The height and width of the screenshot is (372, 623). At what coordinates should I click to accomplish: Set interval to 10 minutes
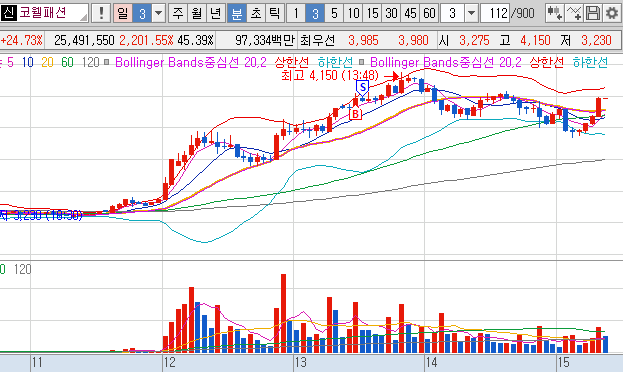pyautogui.click(x=353, y=14)
